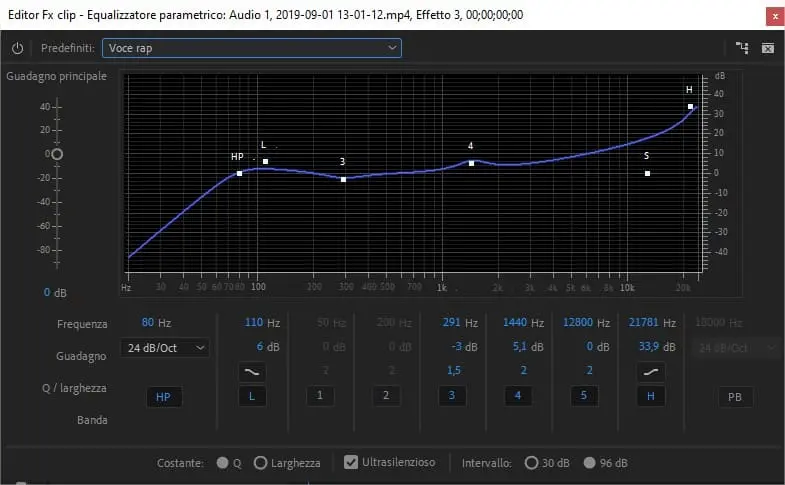Click the channel map routing icon

tap(742, 48)
